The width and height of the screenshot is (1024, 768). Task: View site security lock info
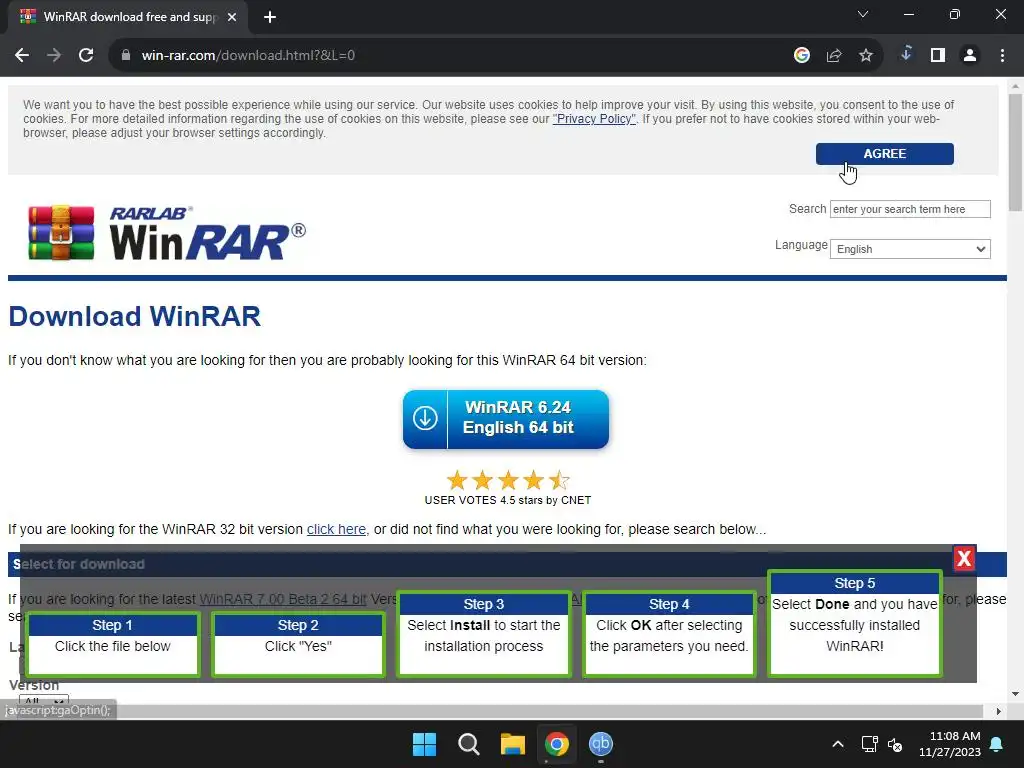coord(126,56)
